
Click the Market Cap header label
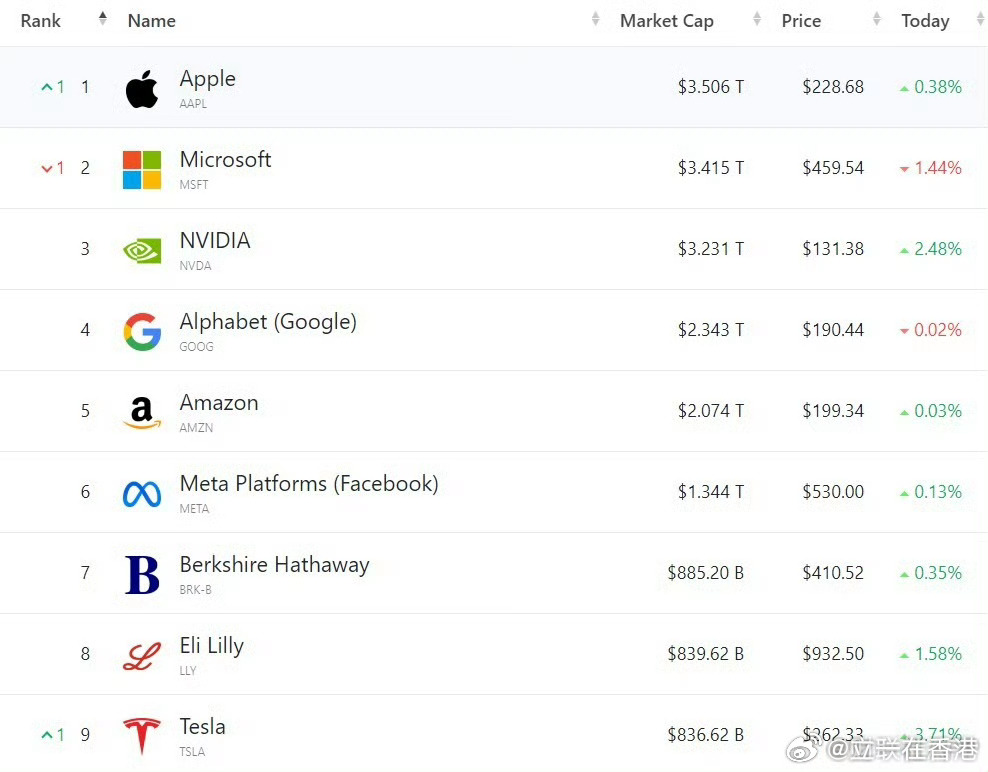tap(666, 21)
